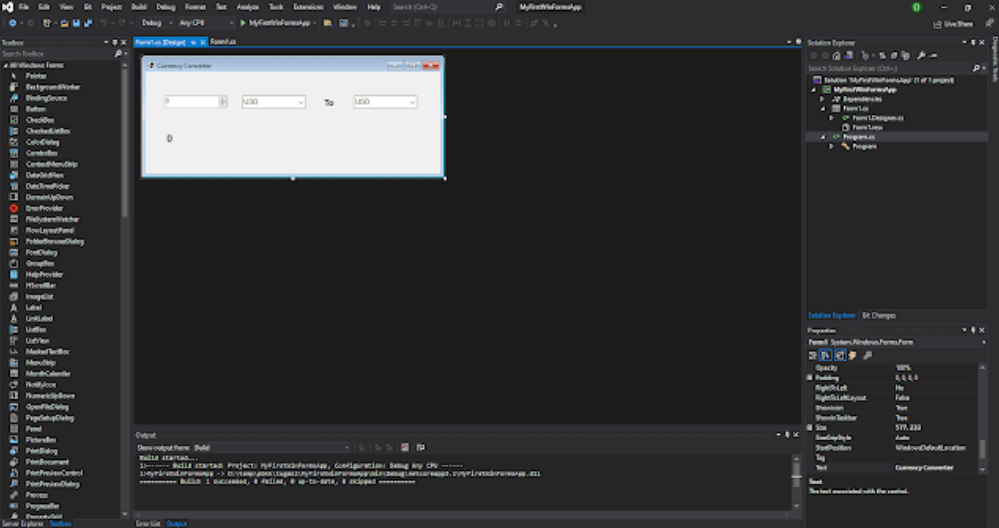Pin the Toolbox panel with auto-hide pin
Image resolution: width=999 pixels, height=528 pixels.
click(x=115, y=43)
